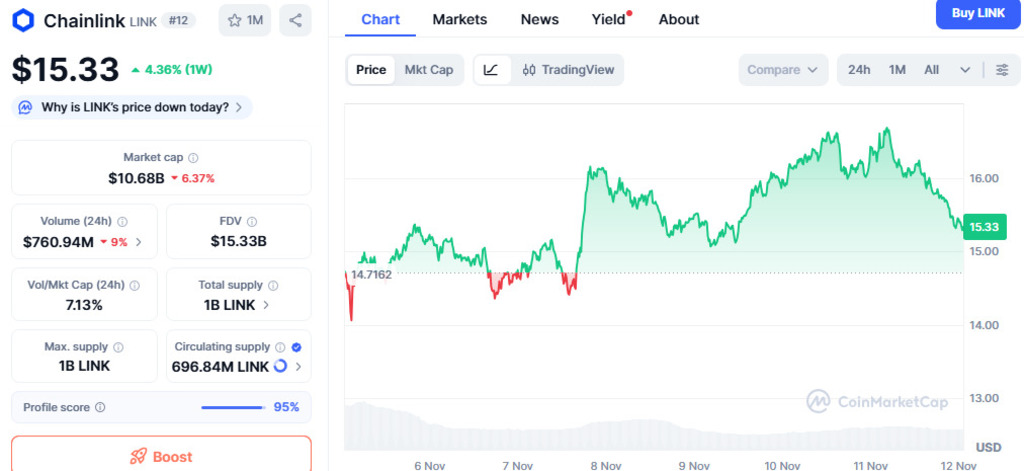Click the share icon next to Chainlink

[295, 20]
